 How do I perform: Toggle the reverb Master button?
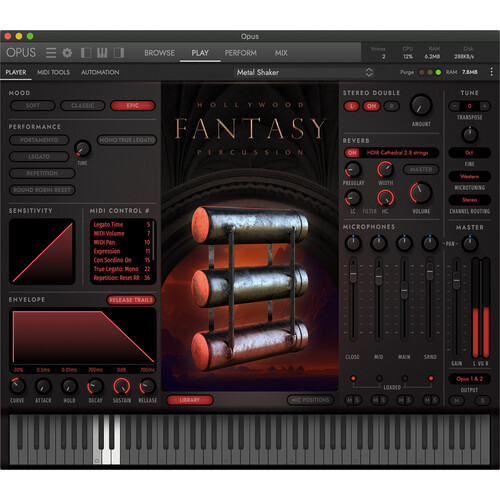pos(421,170)
